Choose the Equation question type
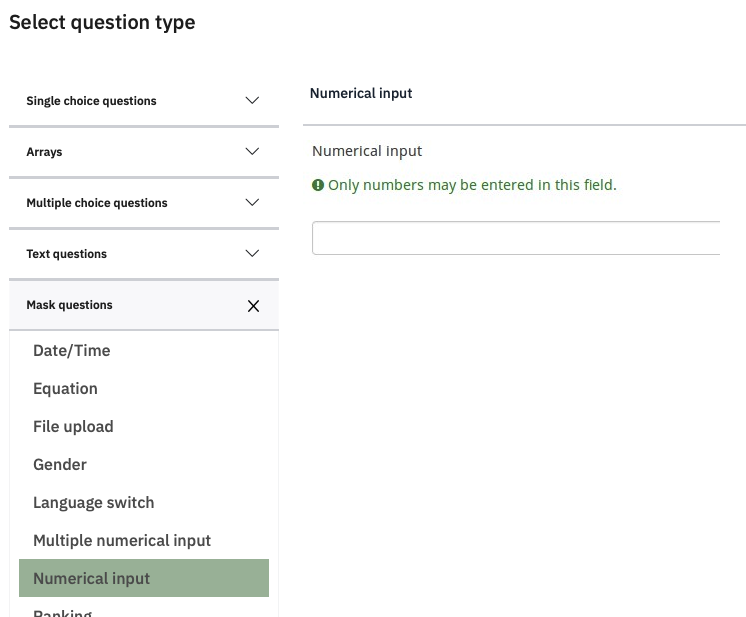The image size is (746, 617). tap(66, 389)
